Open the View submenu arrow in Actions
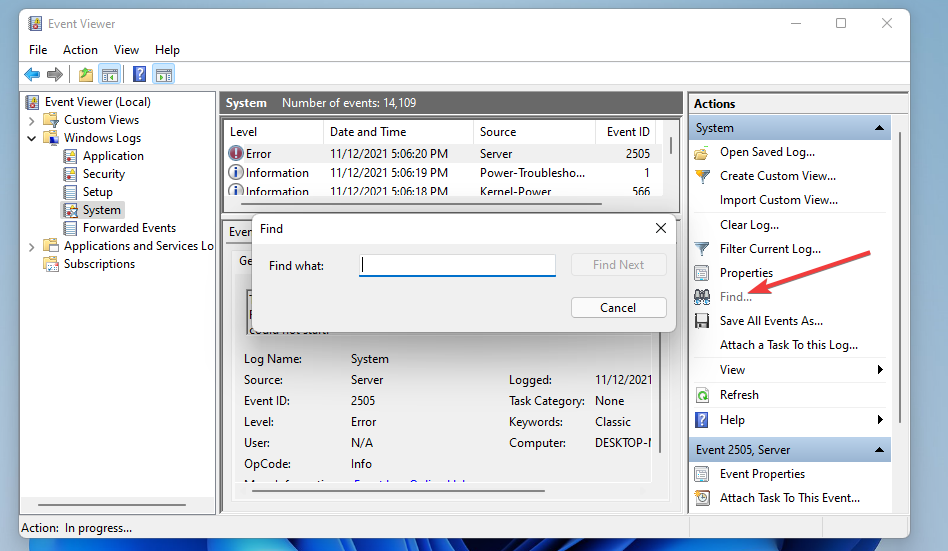This screenshot has height=551, width=948. [x=880, y=370]
